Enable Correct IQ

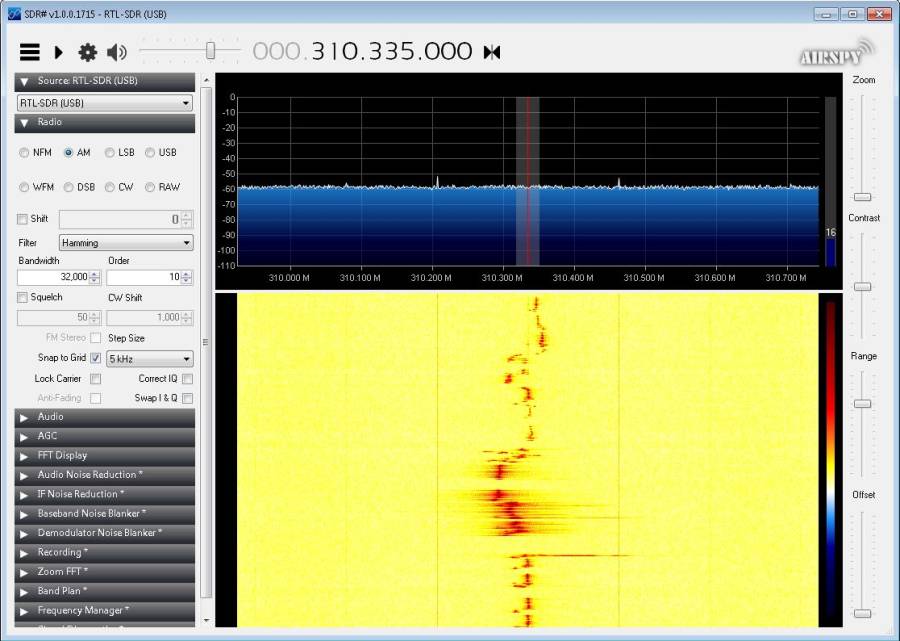point(187,378)
